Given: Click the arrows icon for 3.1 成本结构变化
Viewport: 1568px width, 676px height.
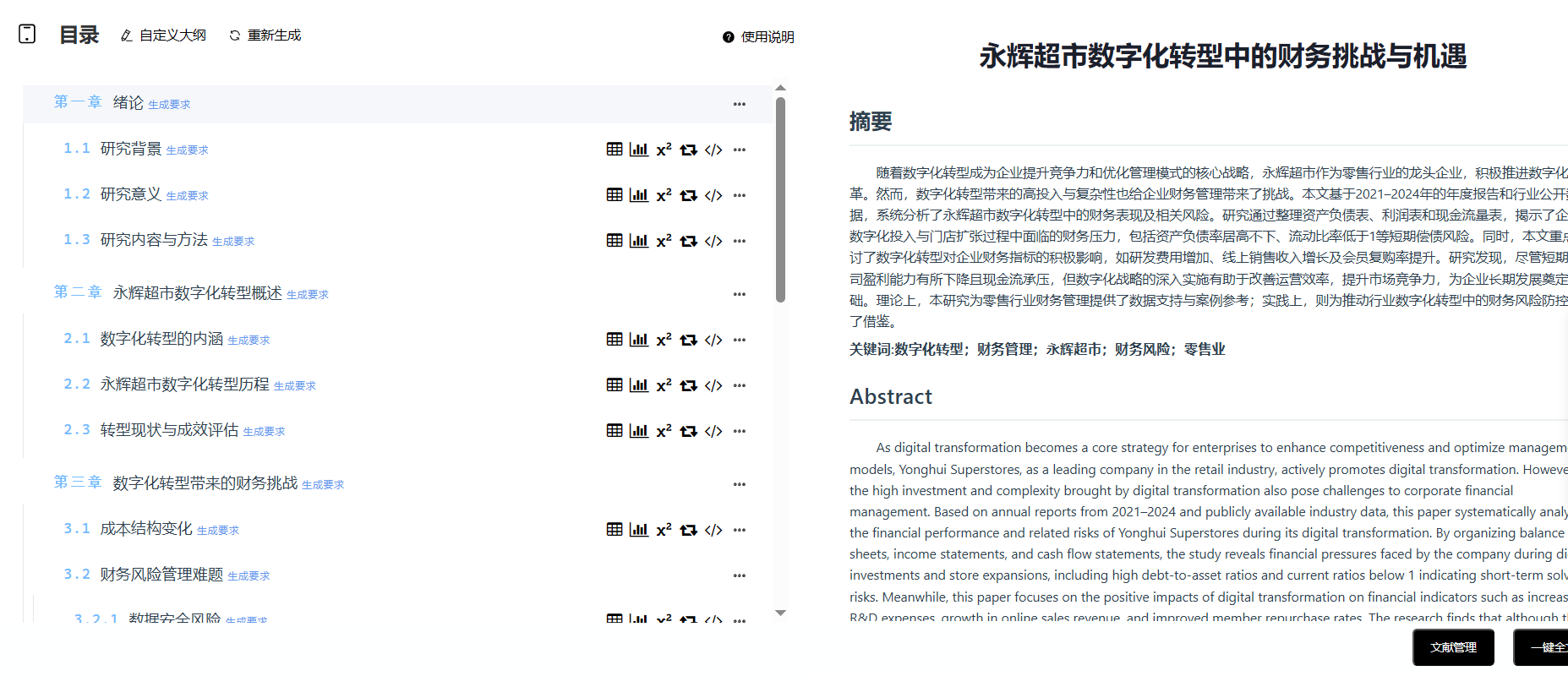Looking at the screenshot, I should [689, 530].
